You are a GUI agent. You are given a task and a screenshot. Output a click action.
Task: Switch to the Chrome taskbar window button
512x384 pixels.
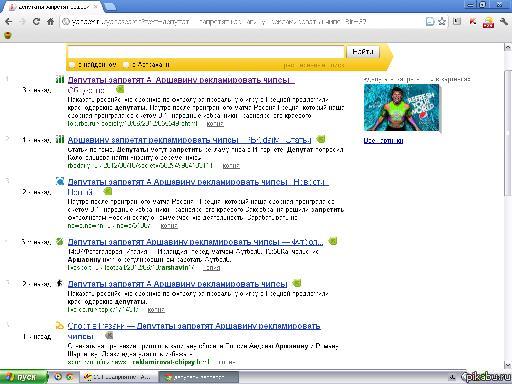[199, 377]
